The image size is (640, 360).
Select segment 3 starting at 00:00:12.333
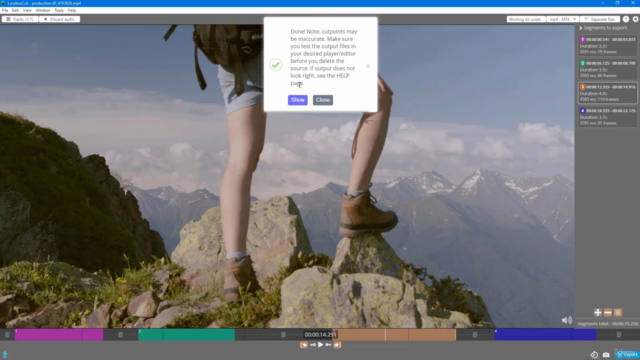click(x=607, y=93)
